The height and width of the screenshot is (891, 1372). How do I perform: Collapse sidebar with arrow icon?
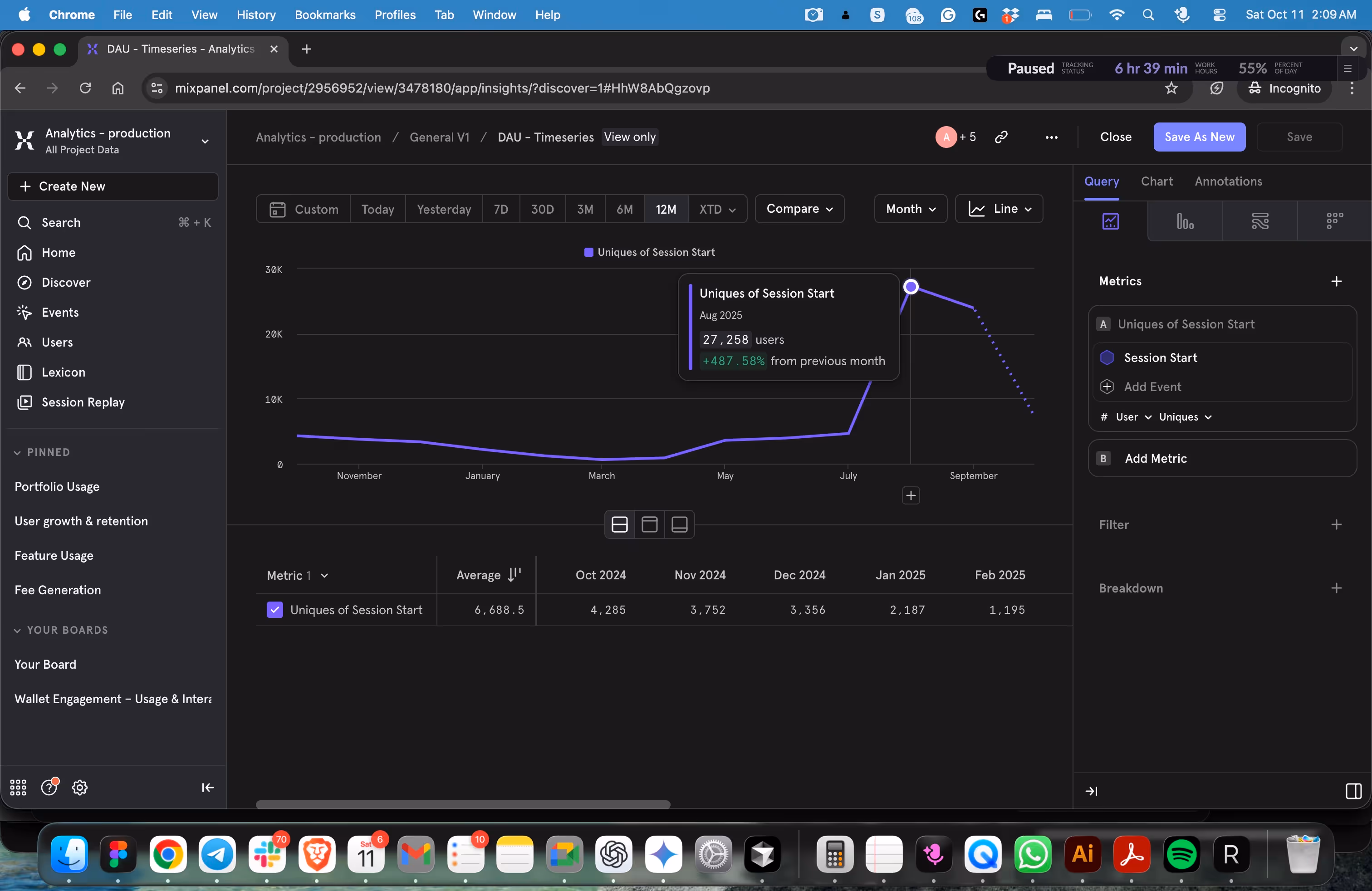[x=207, y=787]
